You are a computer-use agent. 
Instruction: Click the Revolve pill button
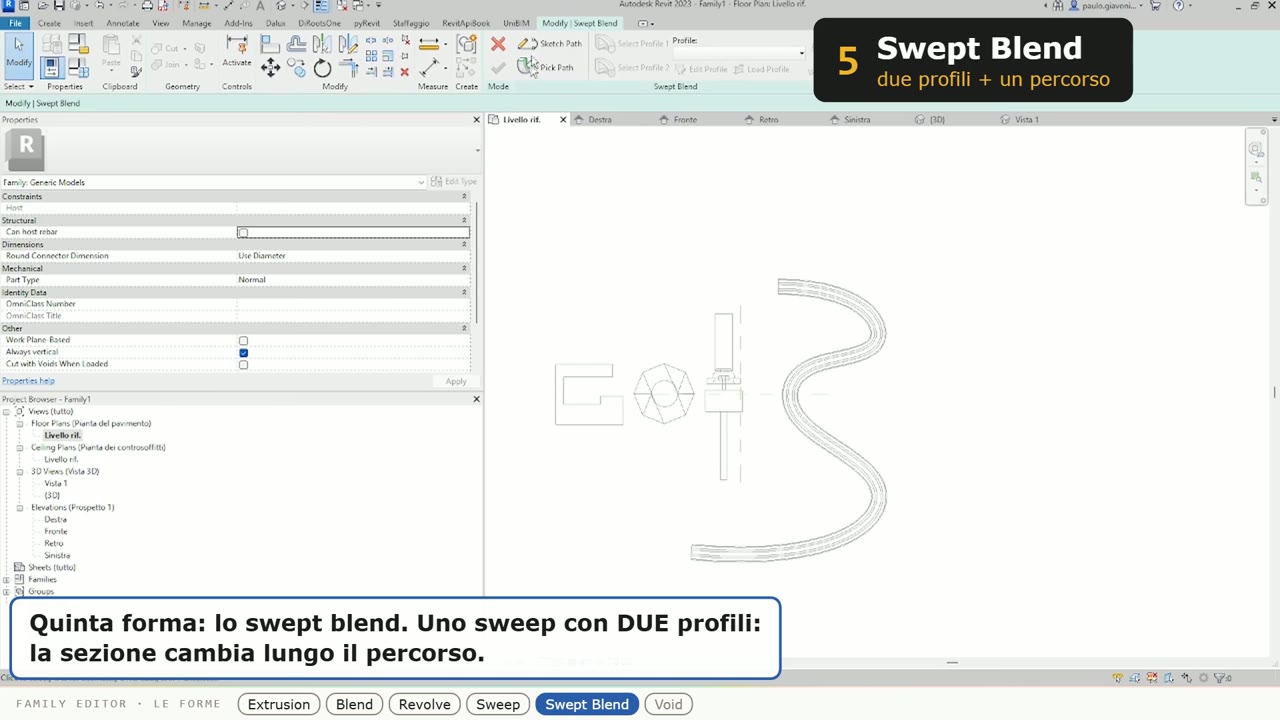[425, 705]
